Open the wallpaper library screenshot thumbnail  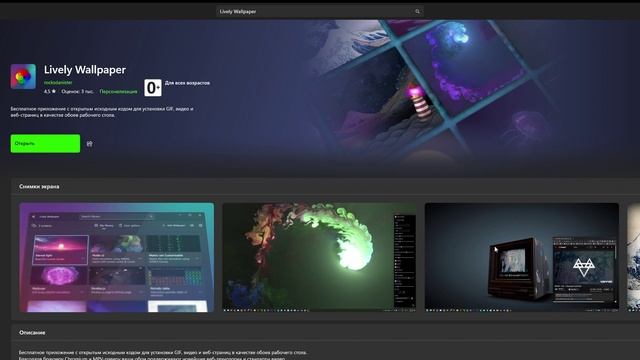click(x=116, y=258)
